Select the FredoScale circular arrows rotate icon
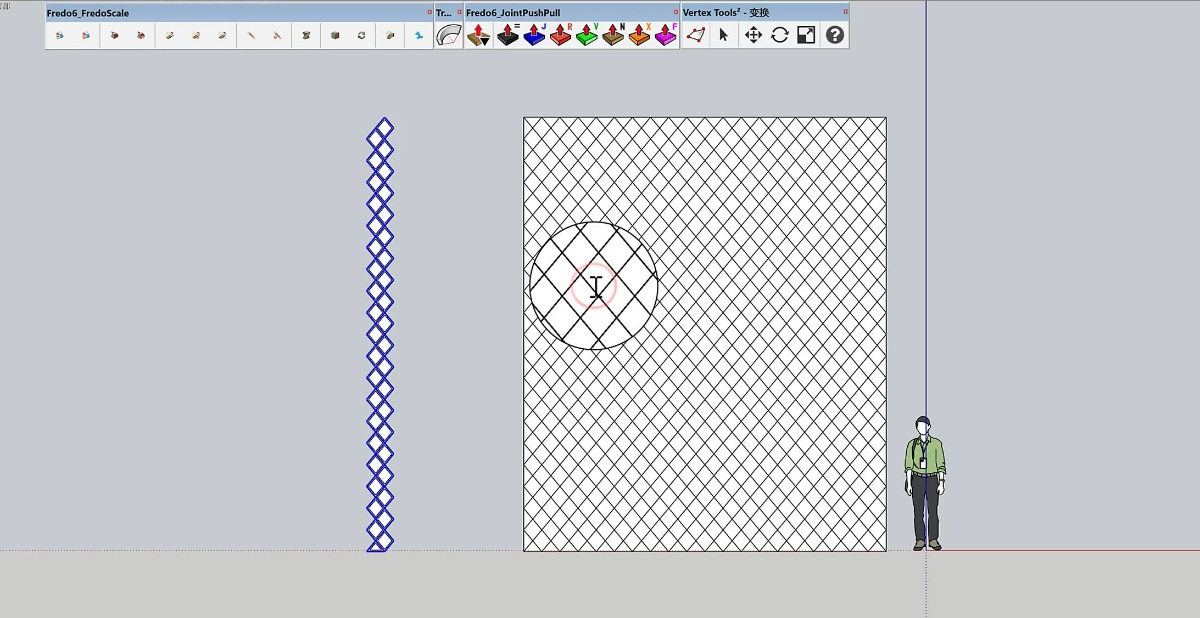1200x618 pixels. click(x=361, y=36)
